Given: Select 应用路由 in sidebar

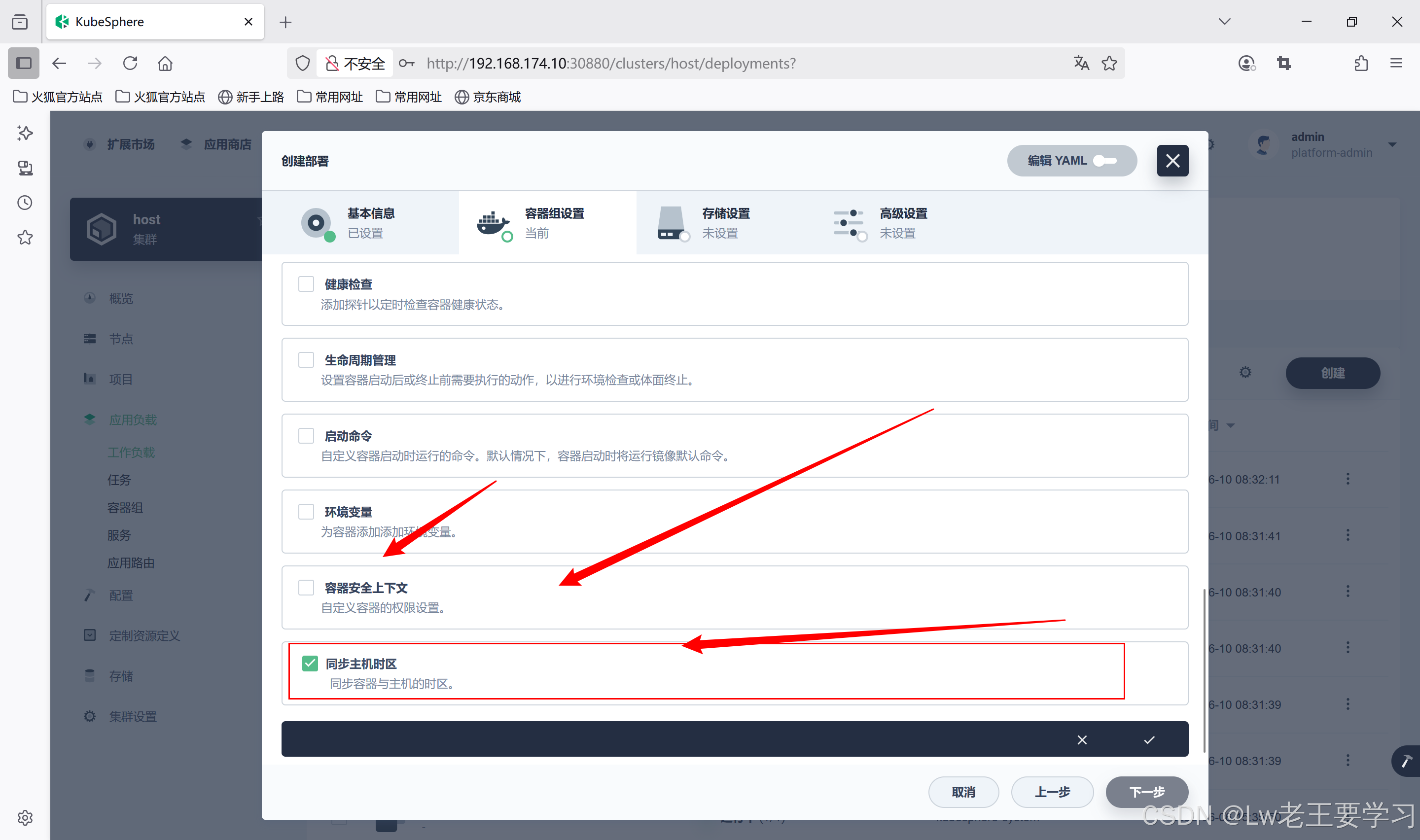Looking at the screenshot, I should click(131, 562).
